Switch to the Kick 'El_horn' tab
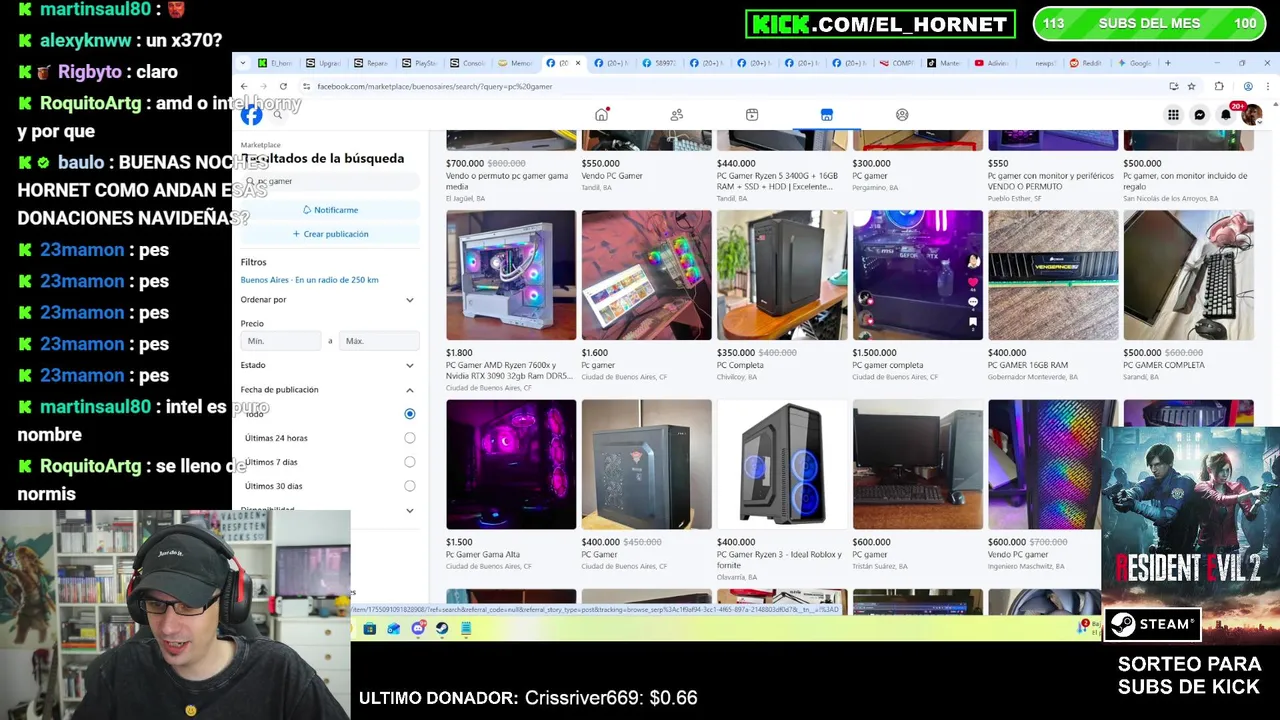This screenshot has width=1280, height=720. click(x=276, y=63)
